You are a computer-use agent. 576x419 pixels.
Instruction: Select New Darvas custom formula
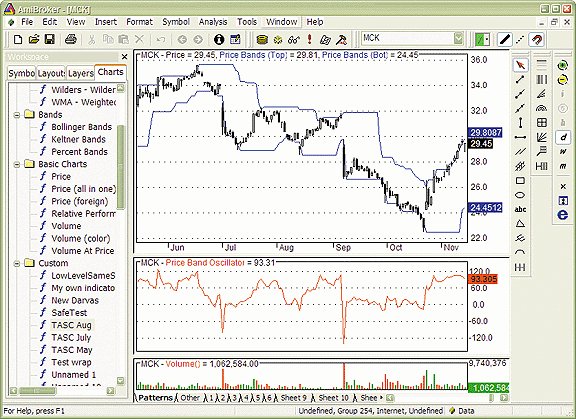(x=75, y=300)
